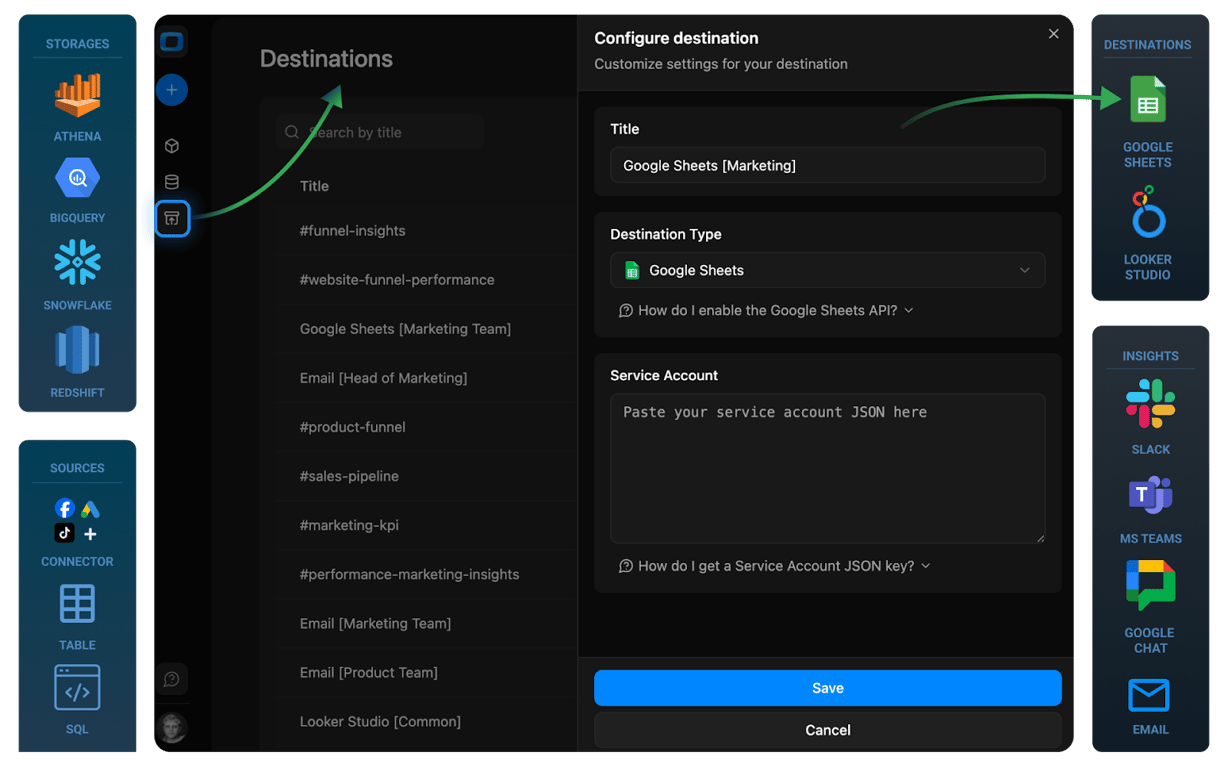Viewport: 1228px width, 768px height.
Task: Focus the Service Account JSON textarea
Action: tap(828, 468)
